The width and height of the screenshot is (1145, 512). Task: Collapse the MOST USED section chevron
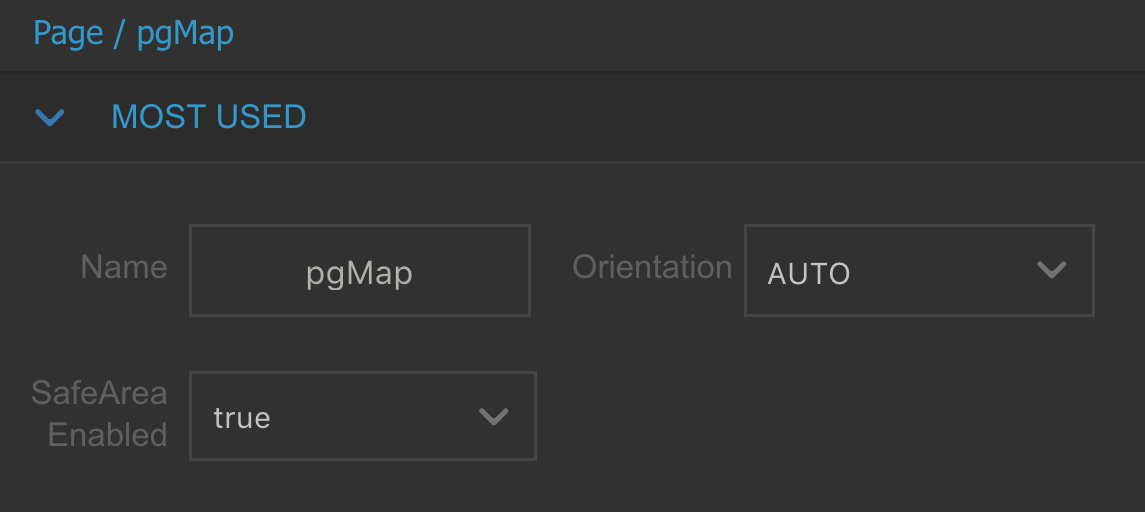pos(50,117)
